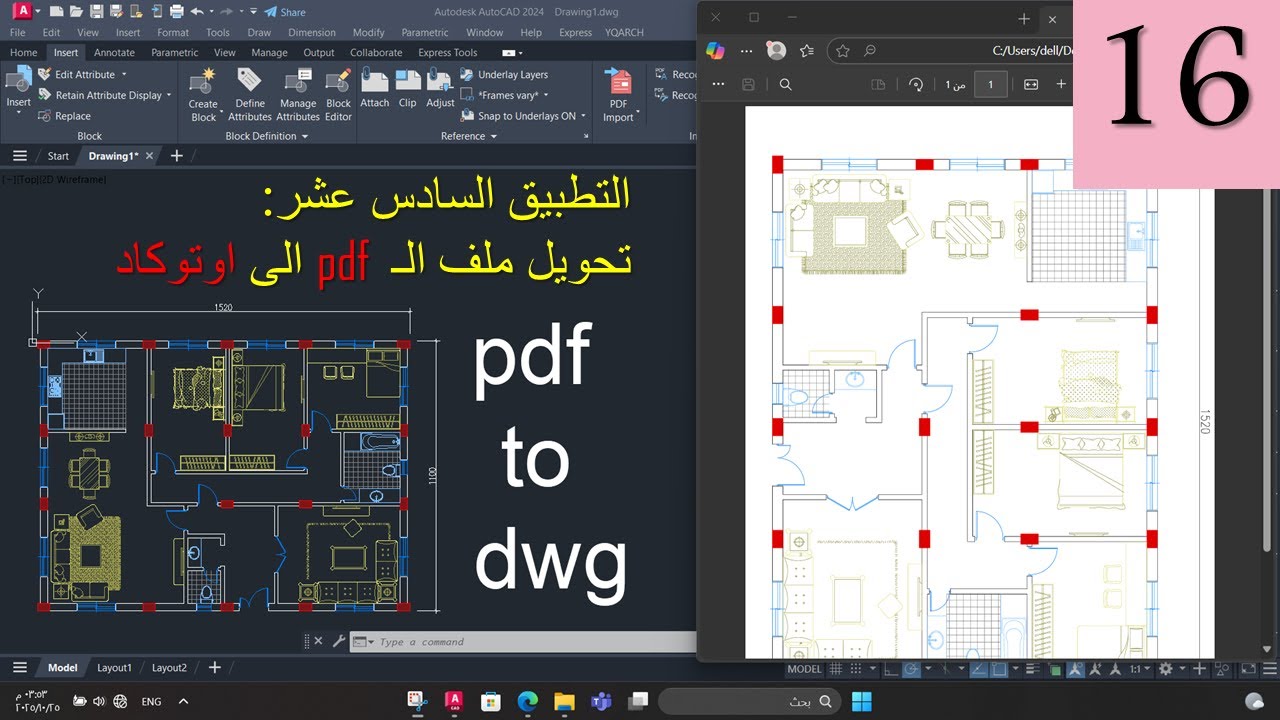The width and height of the screenshot is (1280, 720).
Task: Switch to the Annotate ribbon tab
Action: coord(114,52)
